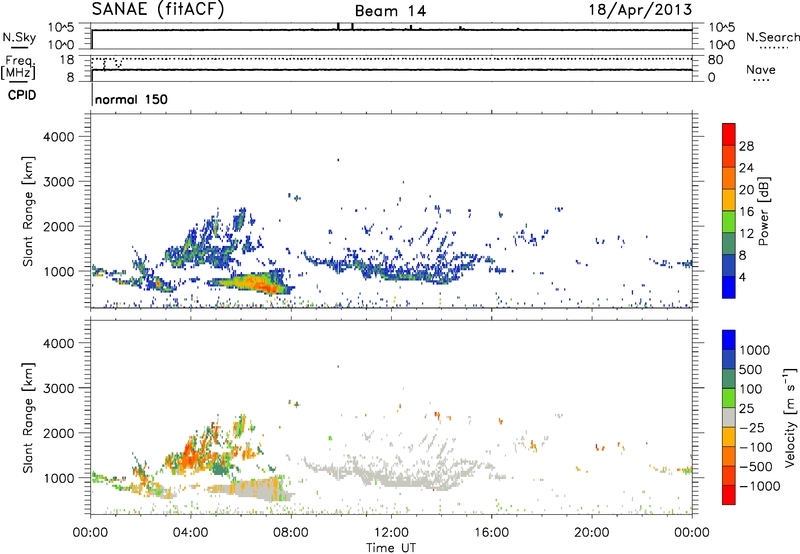
Task: Click the '08:00' time axis tick
Action: tap(291, 533)
